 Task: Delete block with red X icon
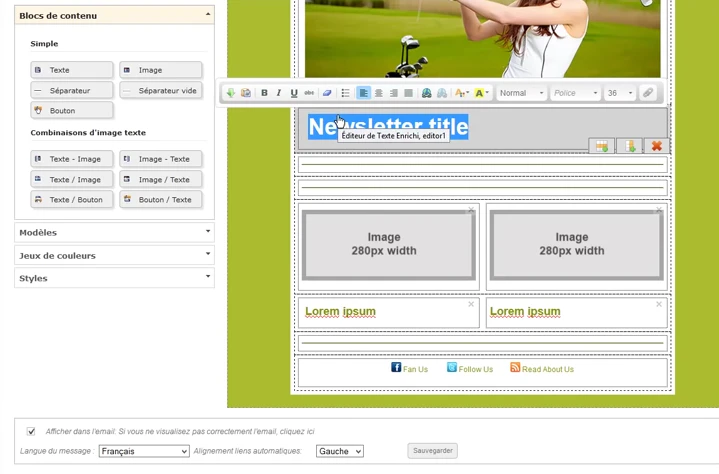tap(657, 146)
